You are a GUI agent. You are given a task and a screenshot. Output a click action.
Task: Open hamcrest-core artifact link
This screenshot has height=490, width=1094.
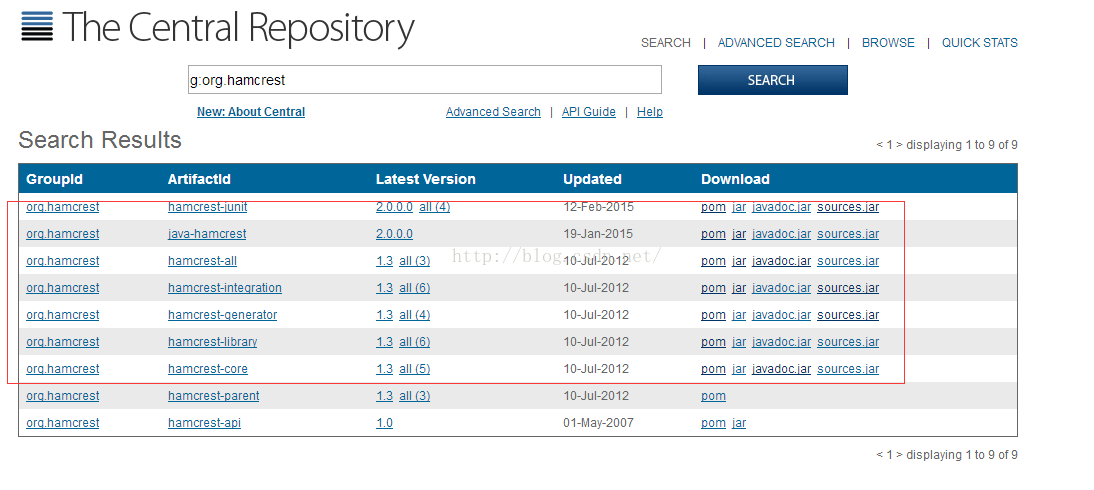click(208, 369)
